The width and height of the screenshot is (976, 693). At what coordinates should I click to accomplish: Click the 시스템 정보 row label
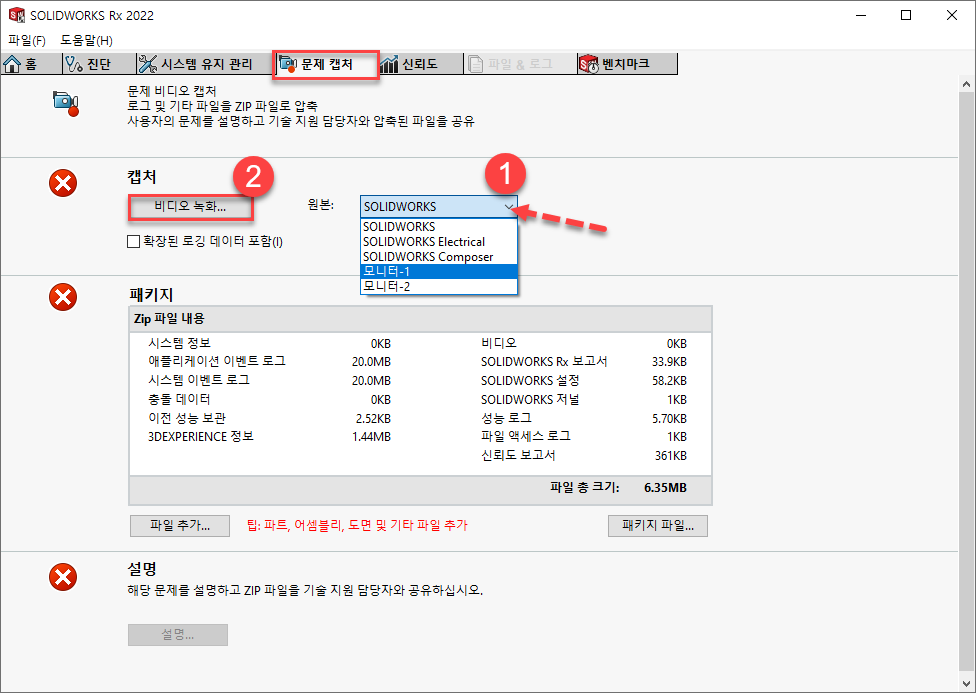pyautogui.click(x=179, y=343)
